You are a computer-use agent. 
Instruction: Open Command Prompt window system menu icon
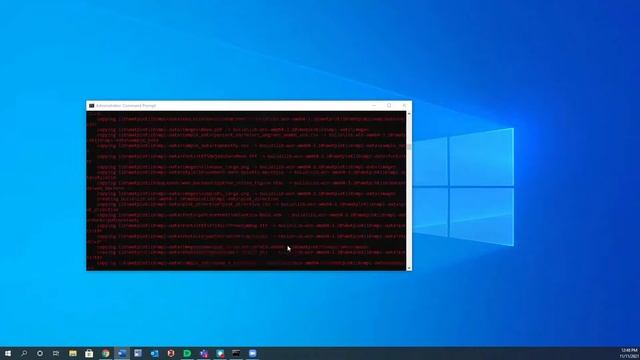(91, 105)
